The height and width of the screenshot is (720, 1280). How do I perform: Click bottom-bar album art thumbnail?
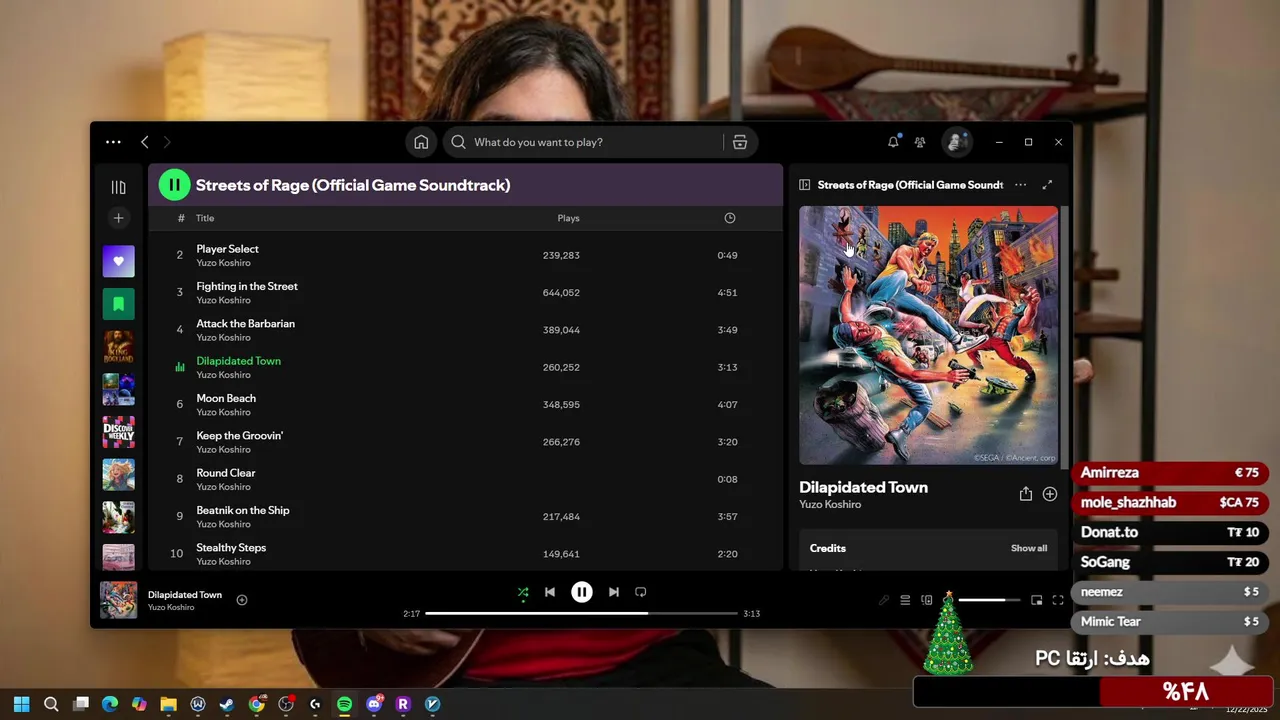118,600
